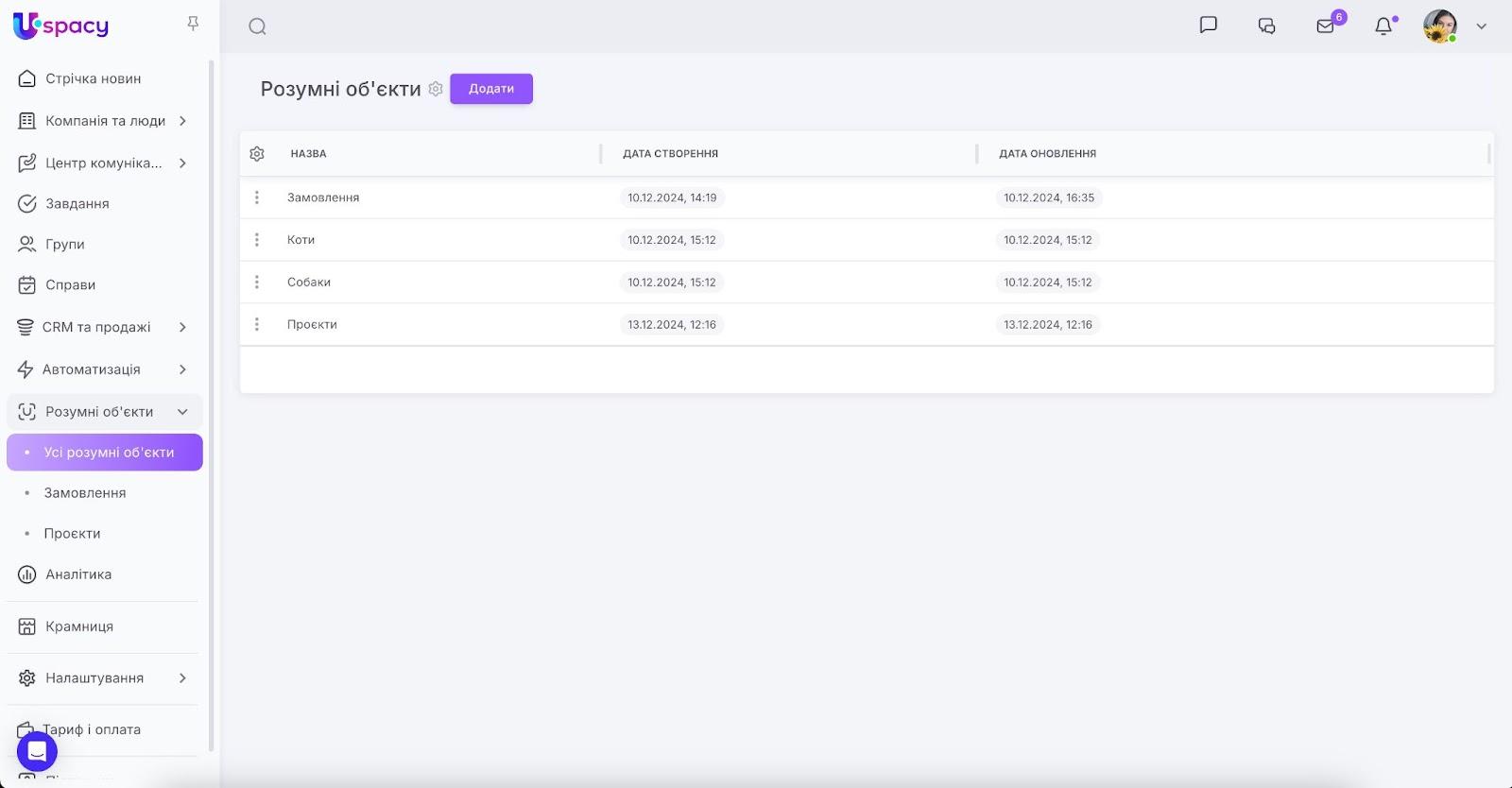Viewport: 1512px width, 788px height.
Task: Open the chat messages icon
Action: click(1208, 26)
